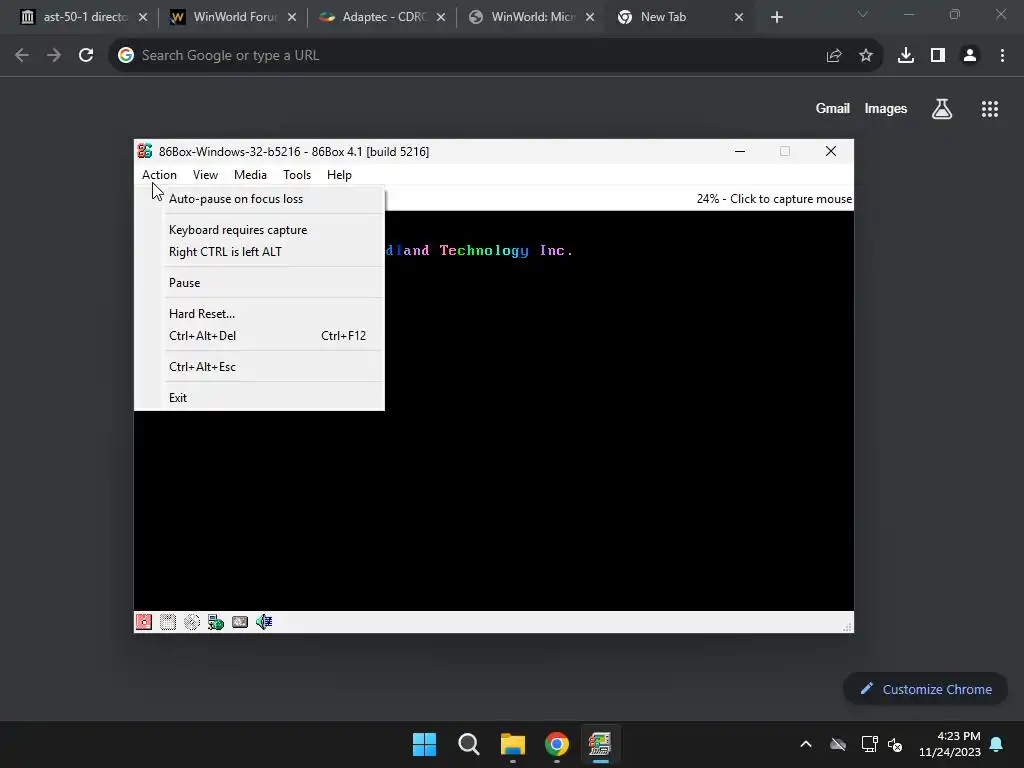Click the network globe icon in 86Box status bar
This screenshot has width=1024, height=768.
coord(216,622)
